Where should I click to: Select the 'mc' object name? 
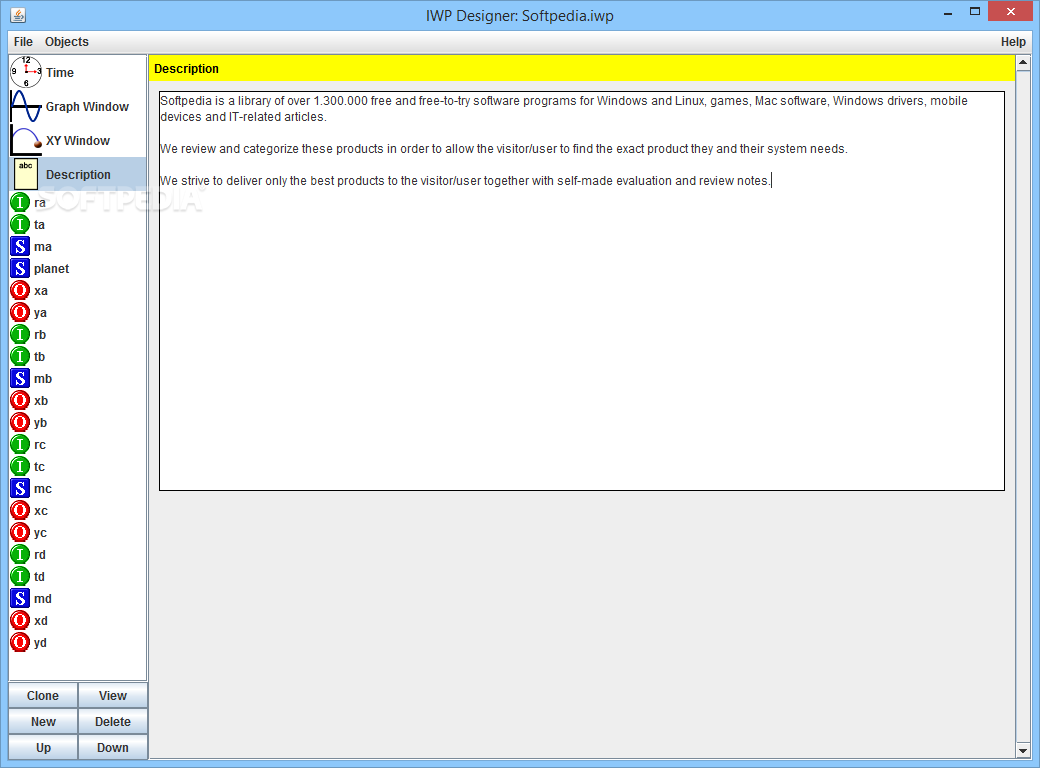coord(42,489)
